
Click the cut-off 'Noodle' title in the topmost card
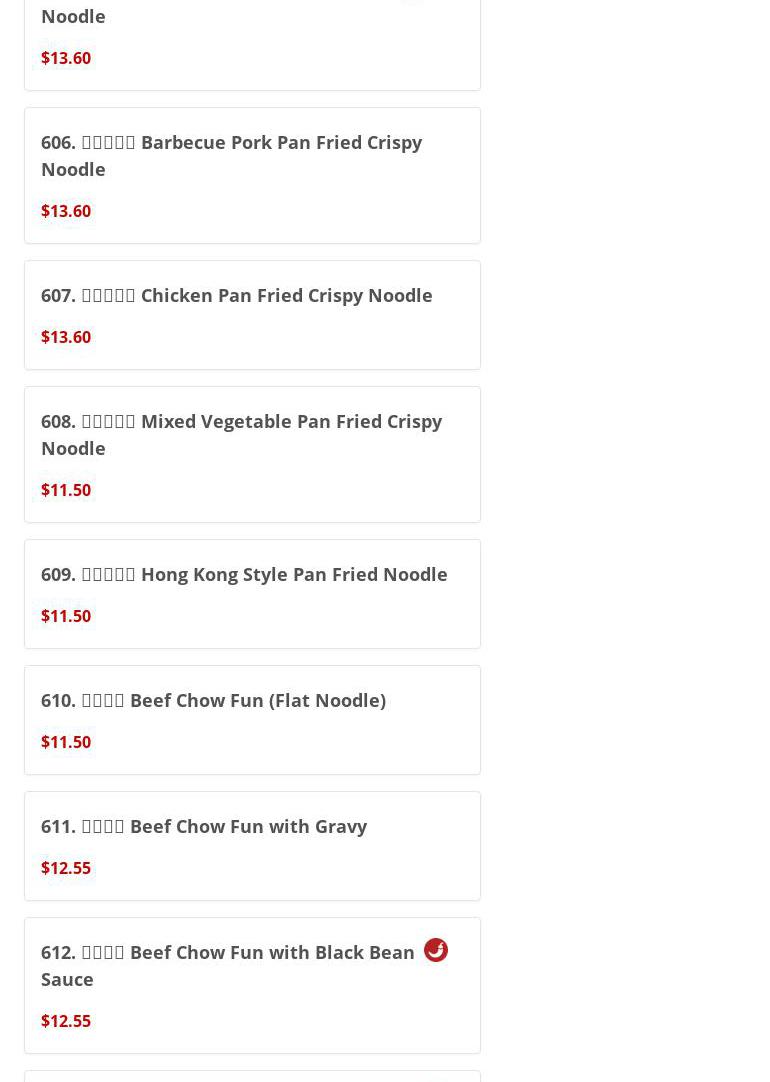click(73, 16)
